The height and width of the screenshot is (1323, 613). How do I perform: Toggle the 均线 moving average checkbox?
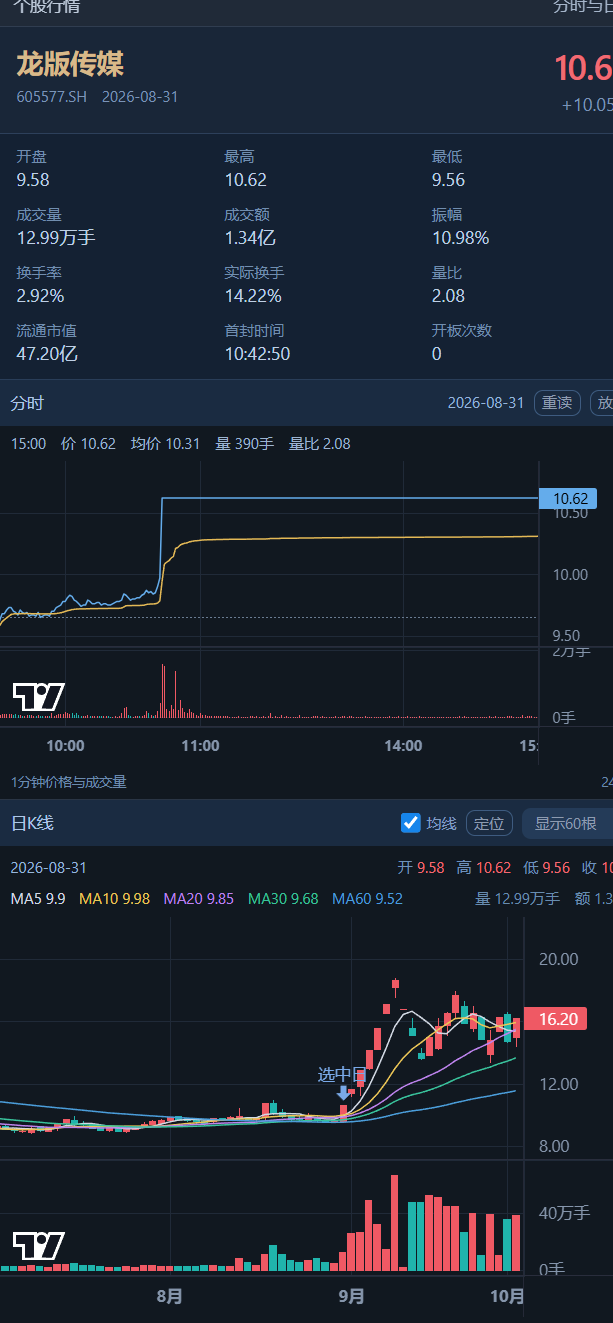[410, 823]
